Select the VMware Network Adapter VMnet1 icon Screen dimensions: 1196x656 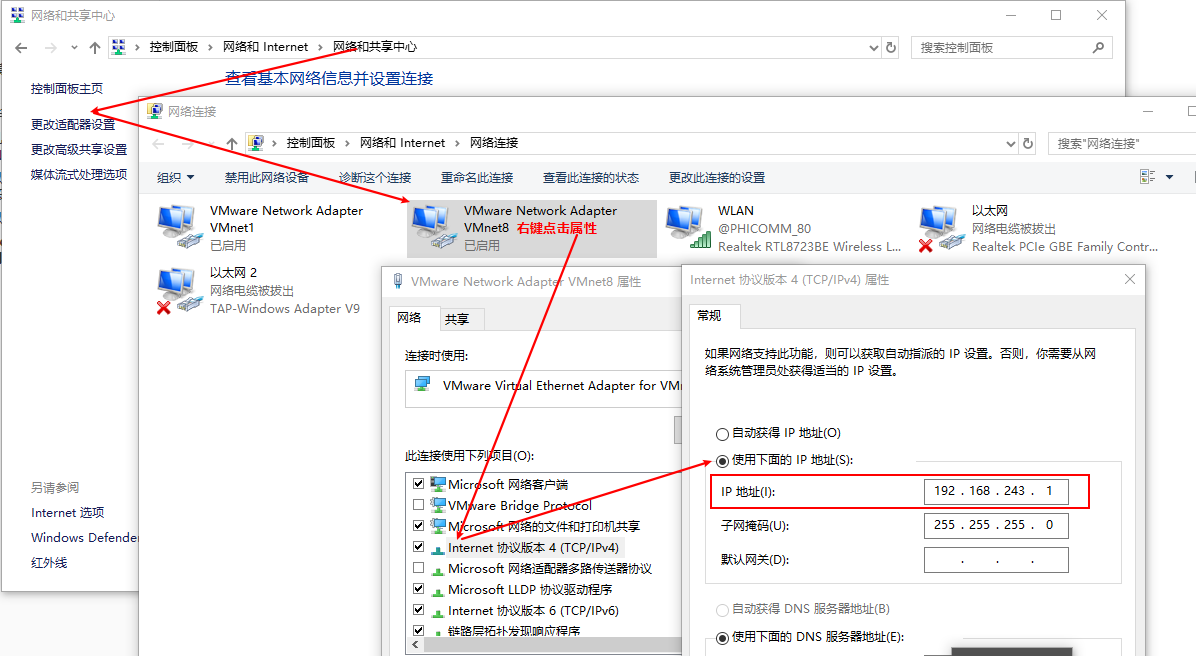180,227
